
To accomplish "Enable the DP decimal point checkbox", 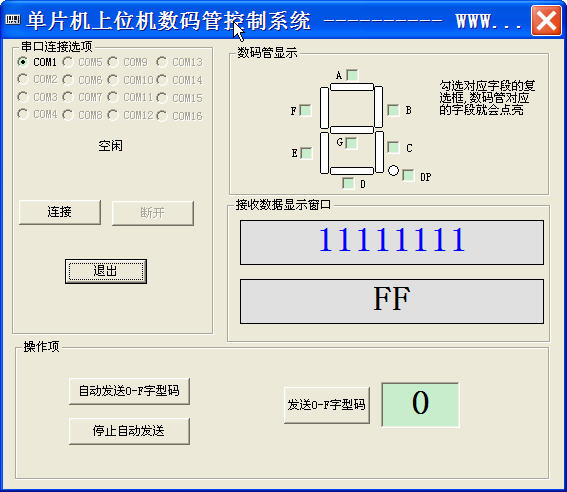I will click(408, 175).
